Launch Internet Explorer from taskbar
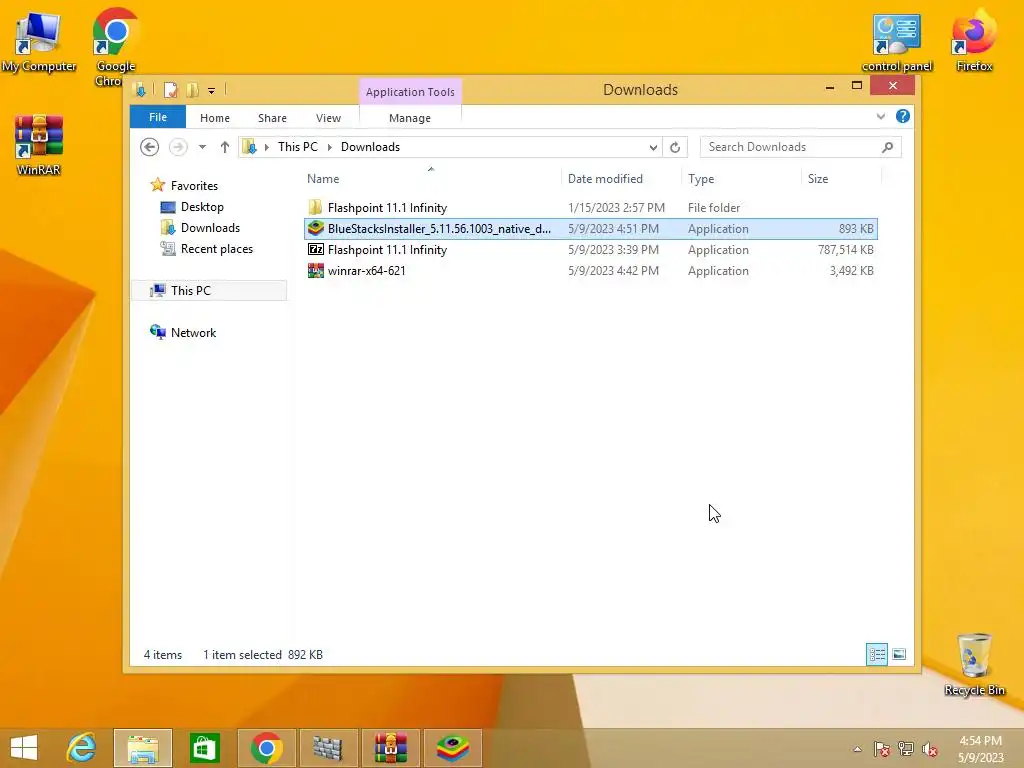This screenshot has height=768, width=1024. (82, 748)
